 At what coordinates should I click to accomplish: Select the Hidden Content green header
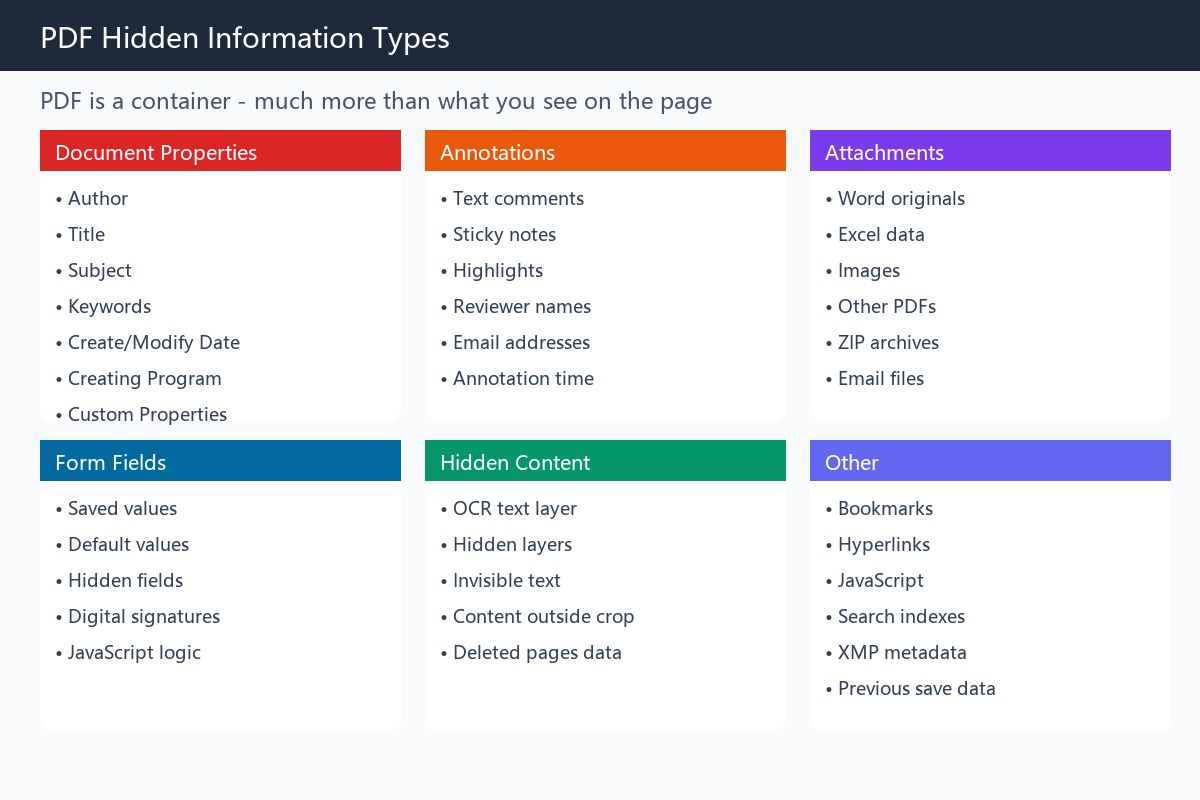point(605,461)
